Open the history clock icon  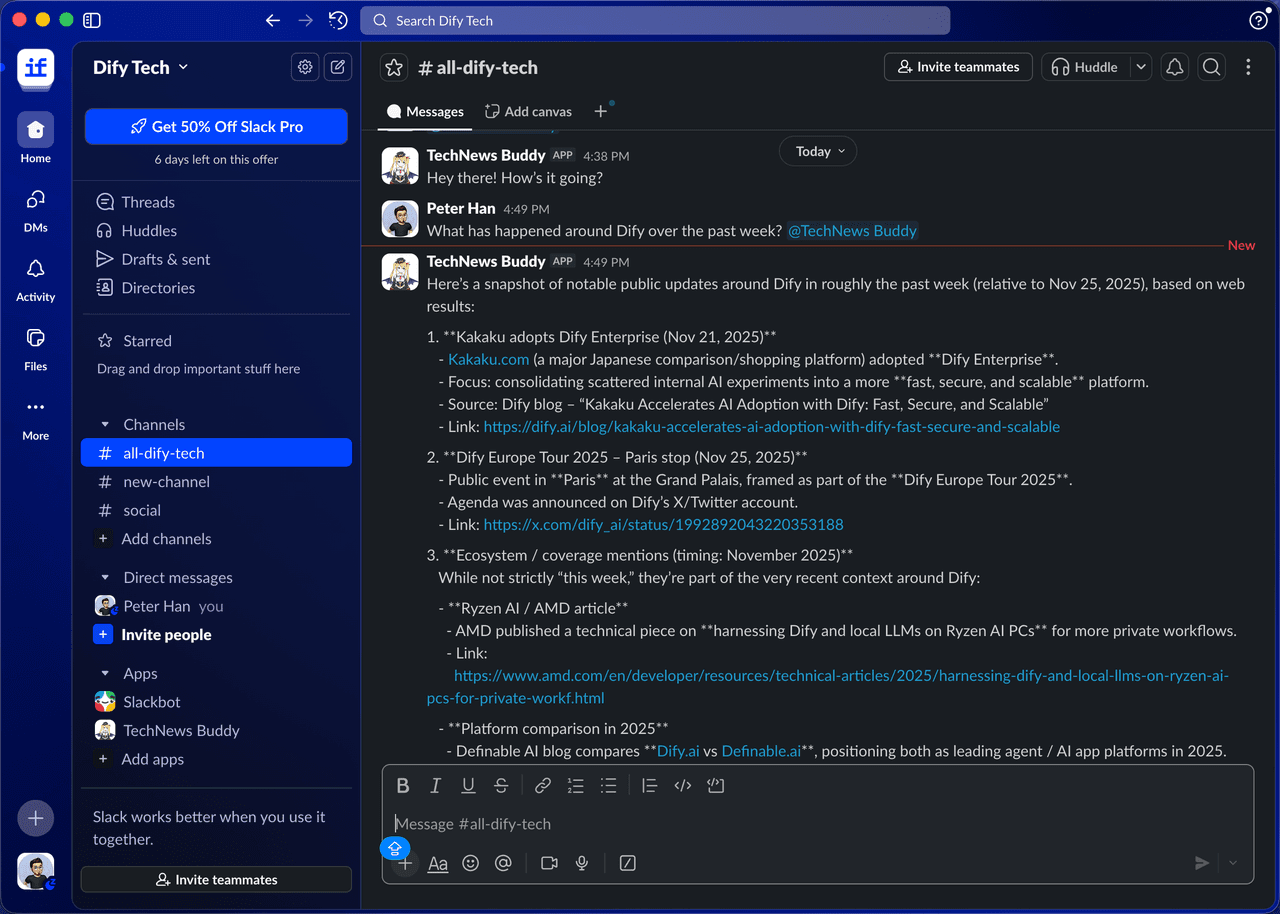click(x=338, y=20)
